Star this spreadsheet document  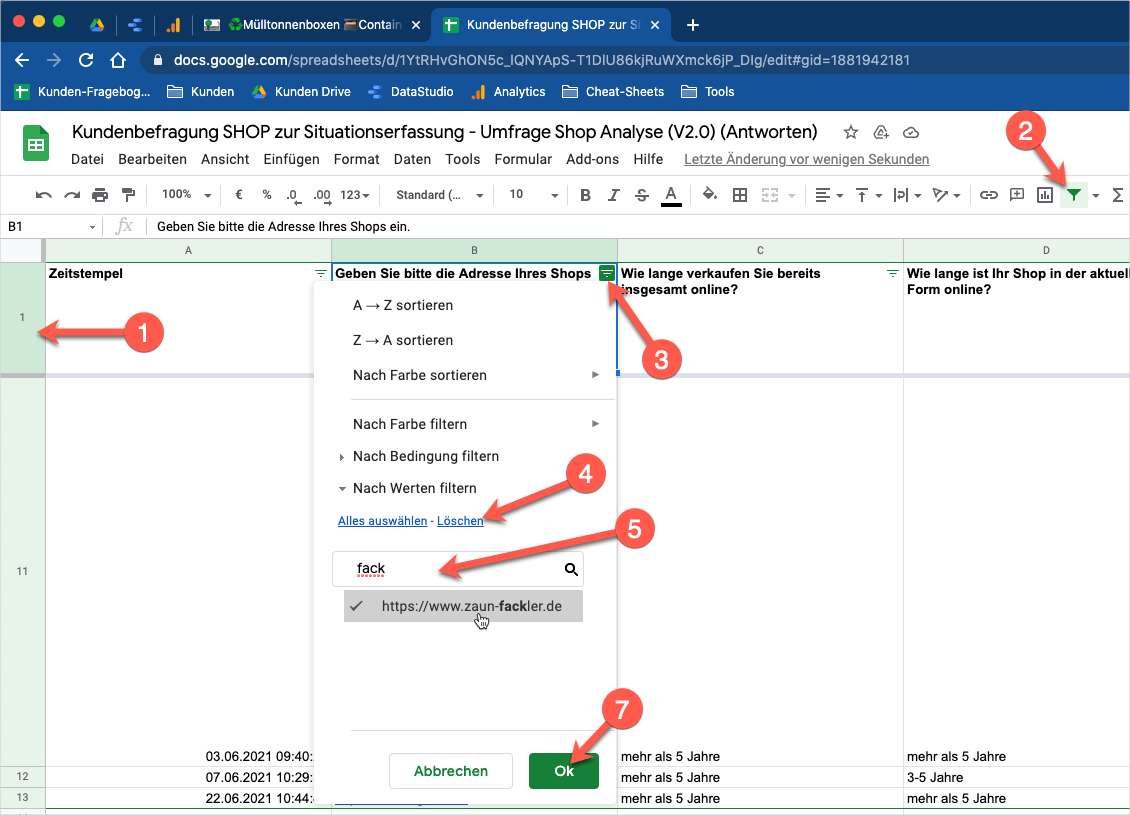(x=851, y=132)
